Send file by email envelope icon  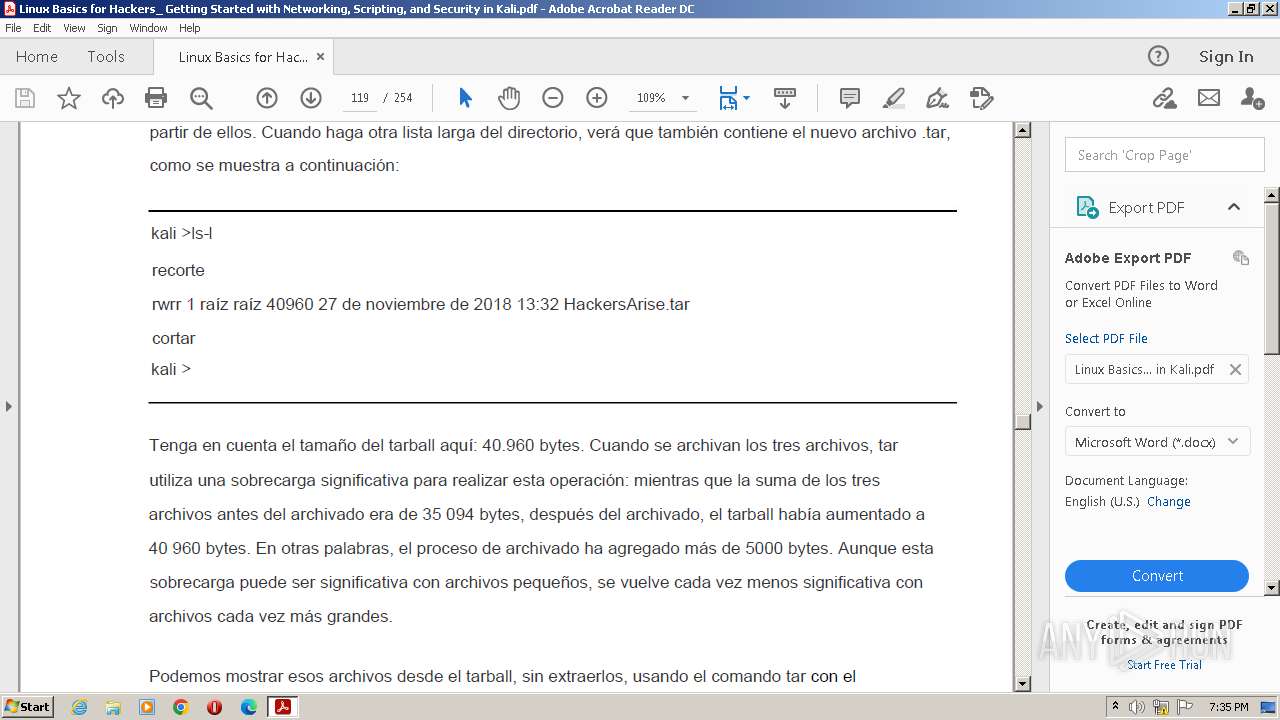[1209, 98]
